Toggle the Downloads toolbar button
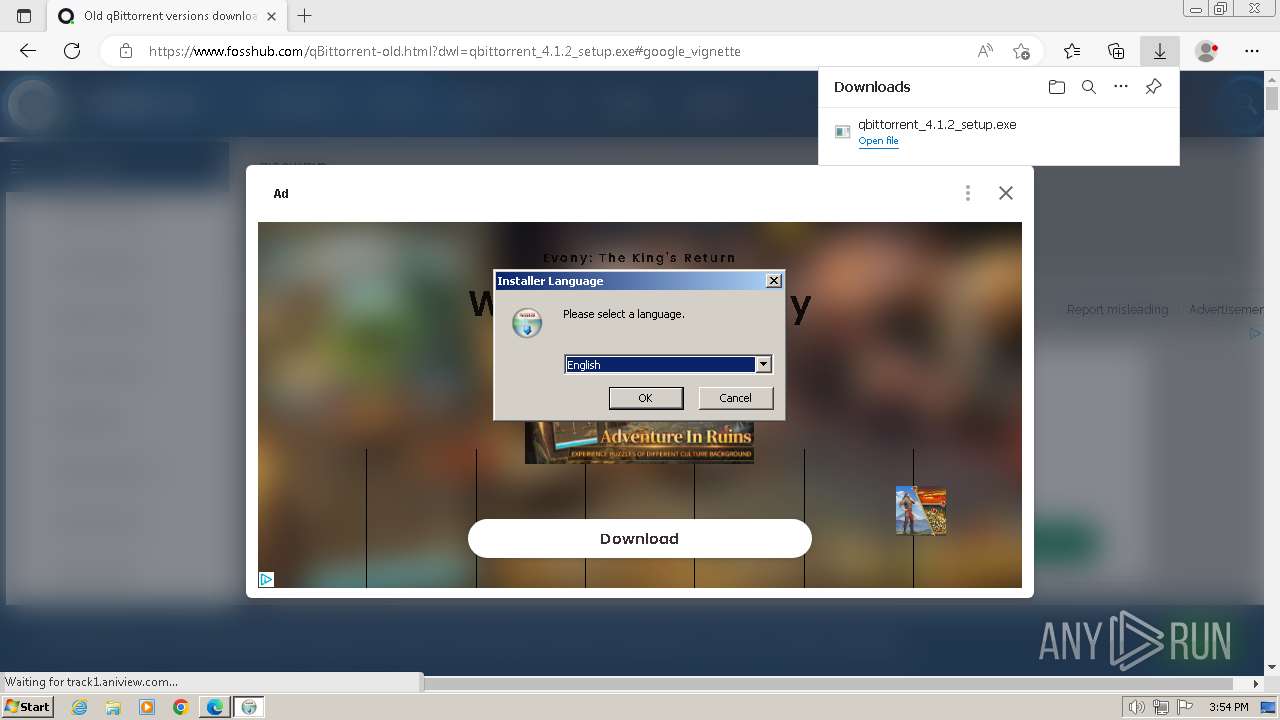 click(x=1160, y=51)
